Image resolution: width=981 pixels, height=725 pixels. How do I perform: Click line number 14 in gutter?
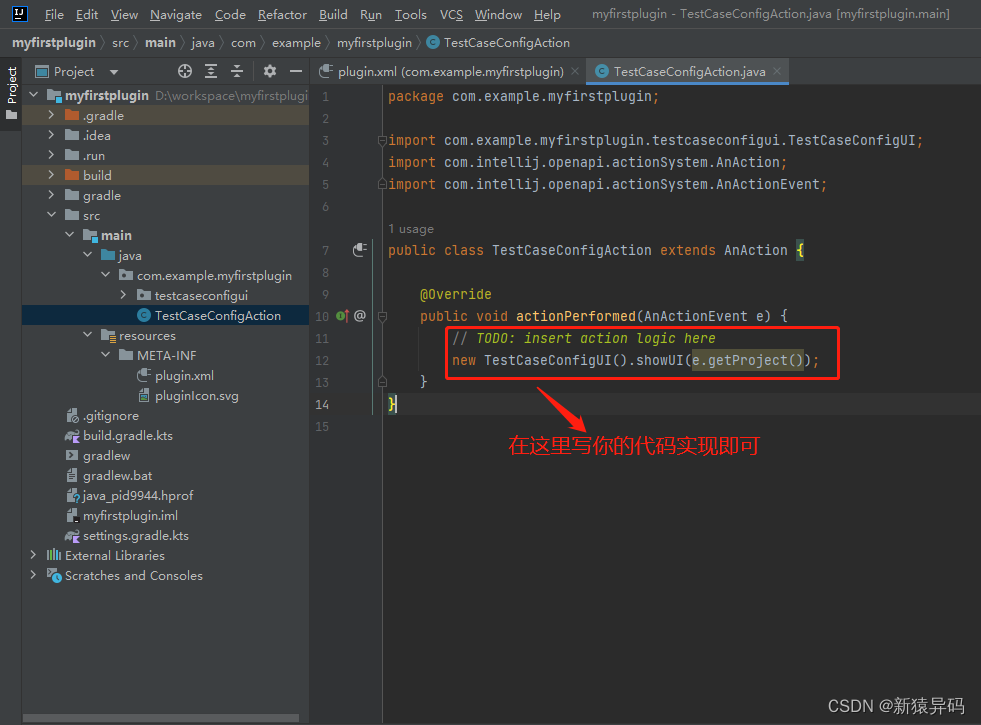tap(322, 405)
